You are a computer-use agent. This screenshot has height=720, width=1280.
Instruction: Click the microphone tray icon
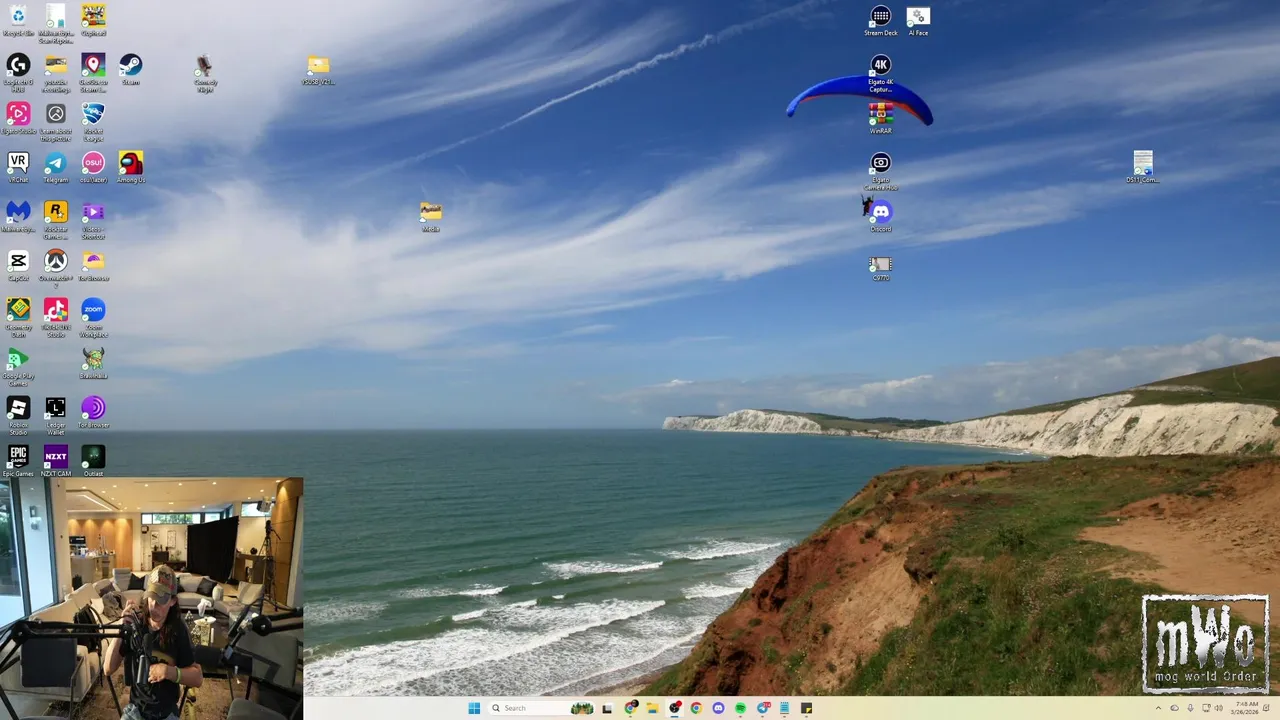click(1190, 708)
